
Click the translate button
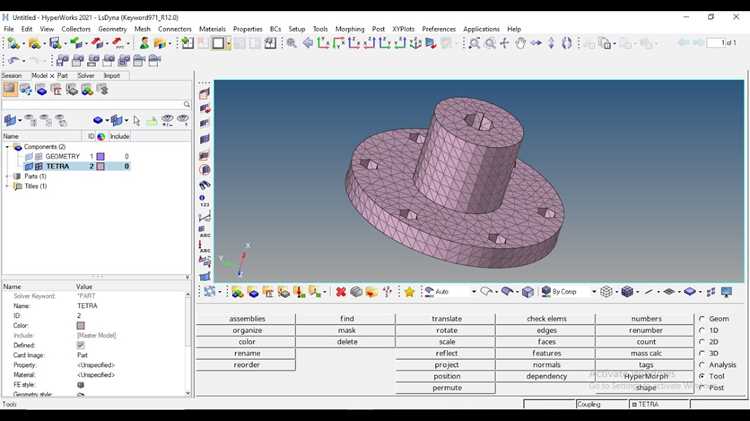click(x=447, y=319)
